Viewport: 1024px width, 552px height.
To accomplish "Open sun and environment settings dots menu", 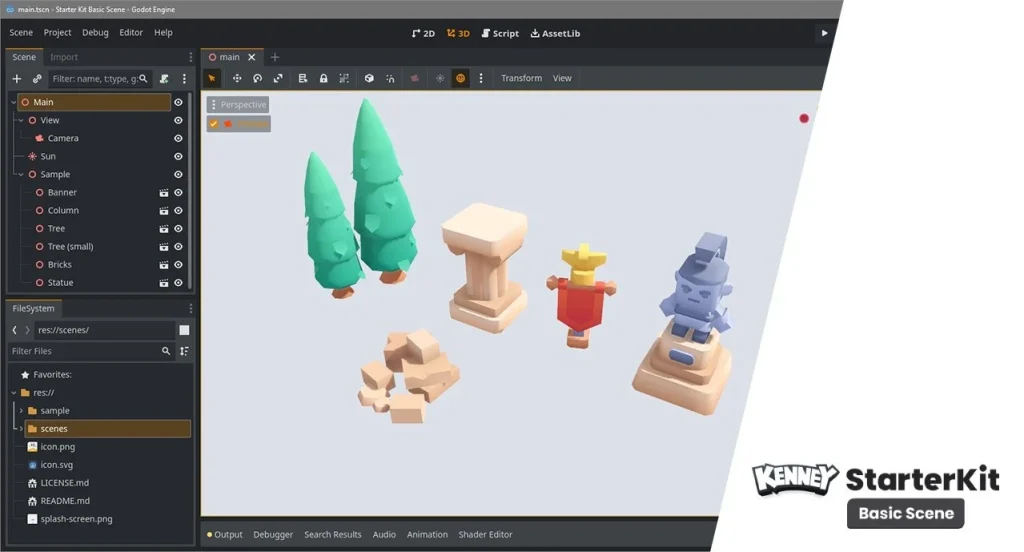I will tap(481, 78).
